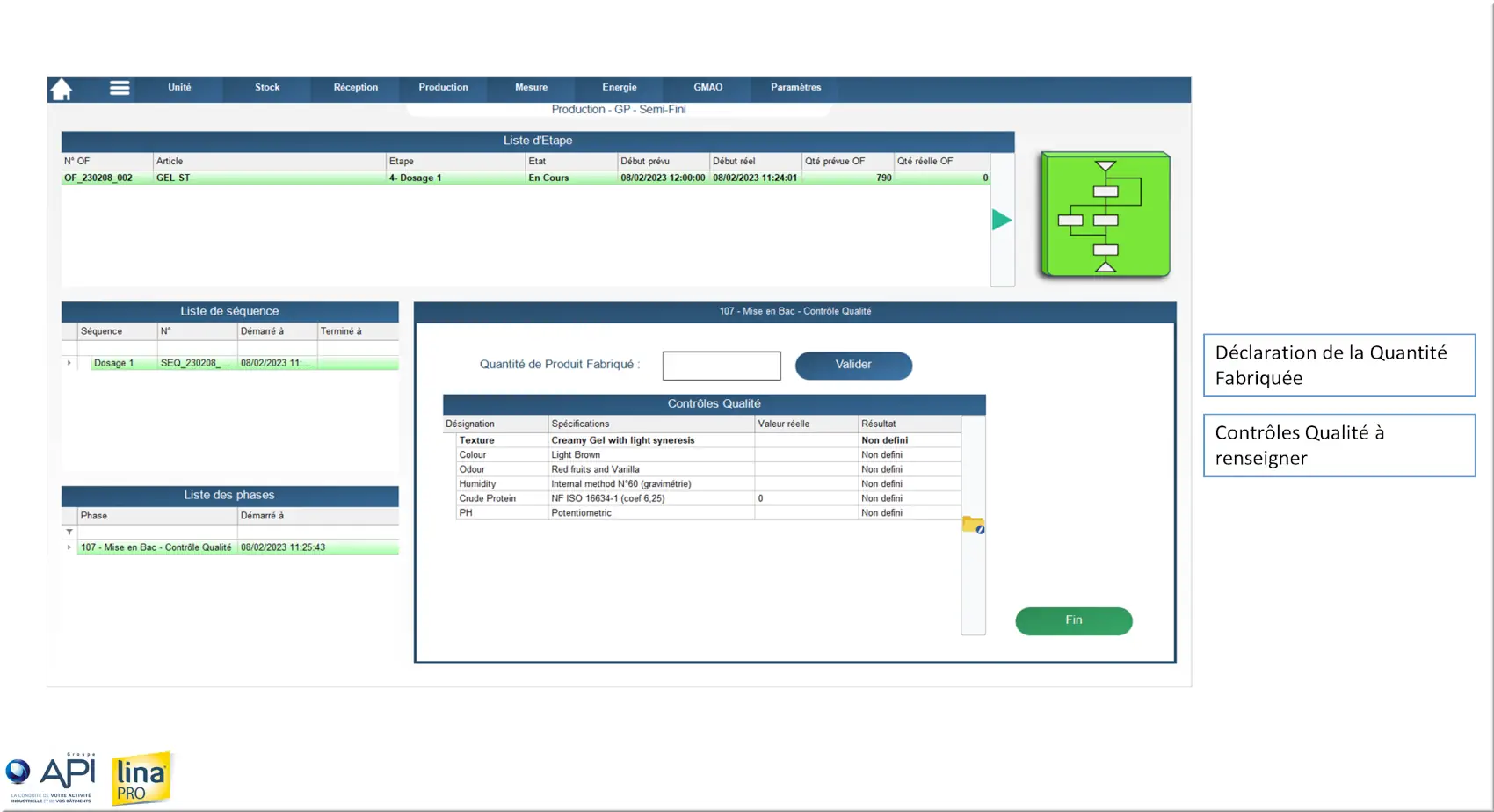The width and height of the screenshot is (1494, 812).
Task: Open the Unité menu
Action: coord(179,88)
